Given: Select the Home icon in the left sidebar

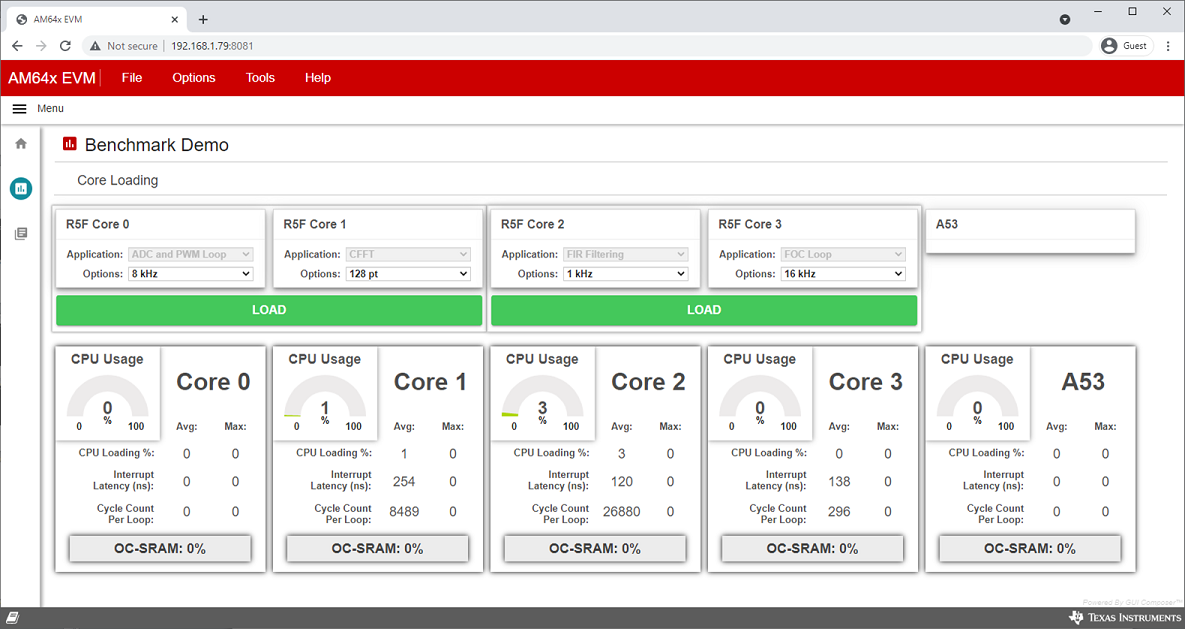Looking at the screenshot, I should [x=20, y=143].
